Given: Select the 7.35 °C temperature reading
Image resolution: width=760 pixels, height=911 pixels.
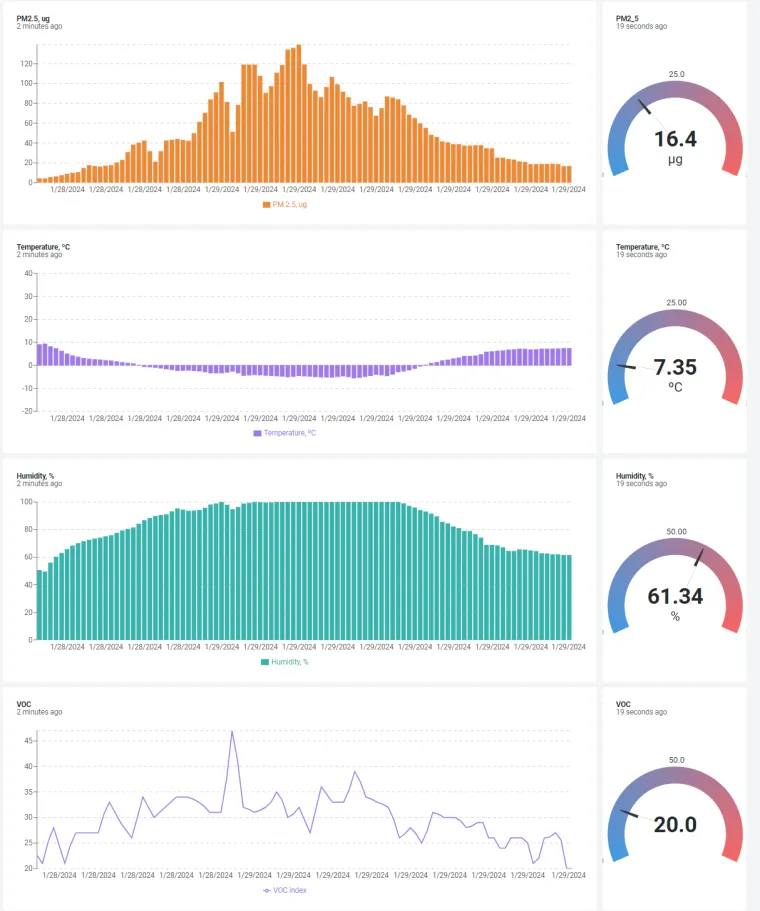Looking at the screenshot, I should tap(675, 367).
